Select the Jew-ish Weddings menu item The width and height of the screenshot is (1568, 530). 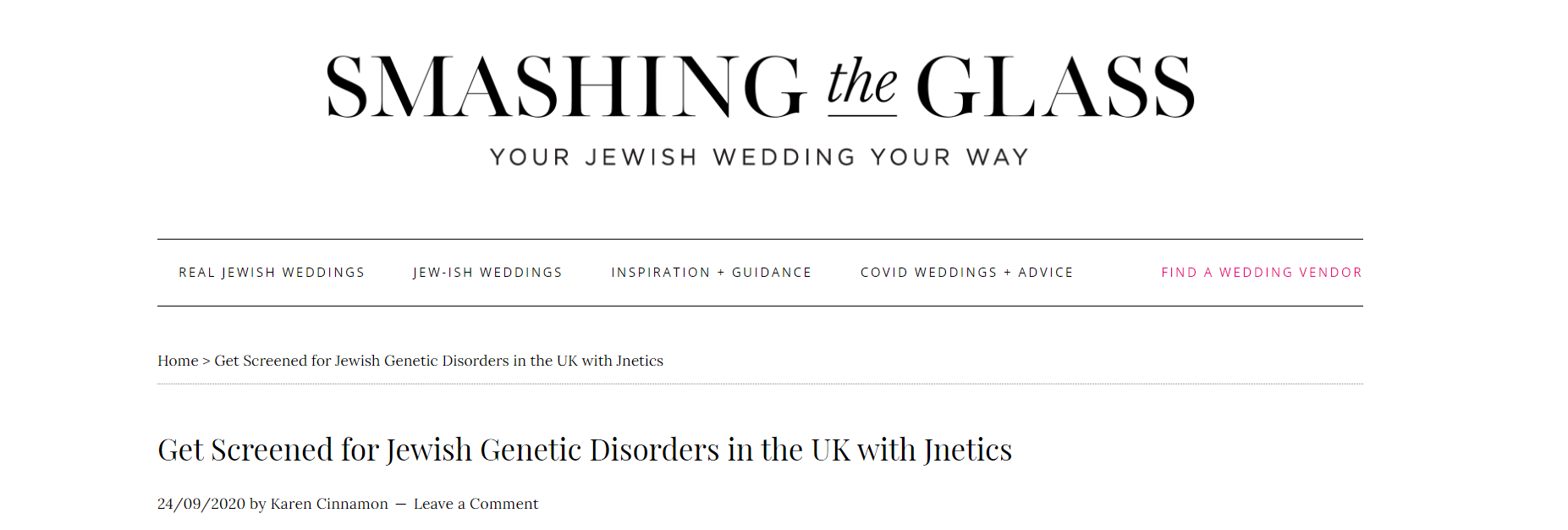tap(487, 273)
